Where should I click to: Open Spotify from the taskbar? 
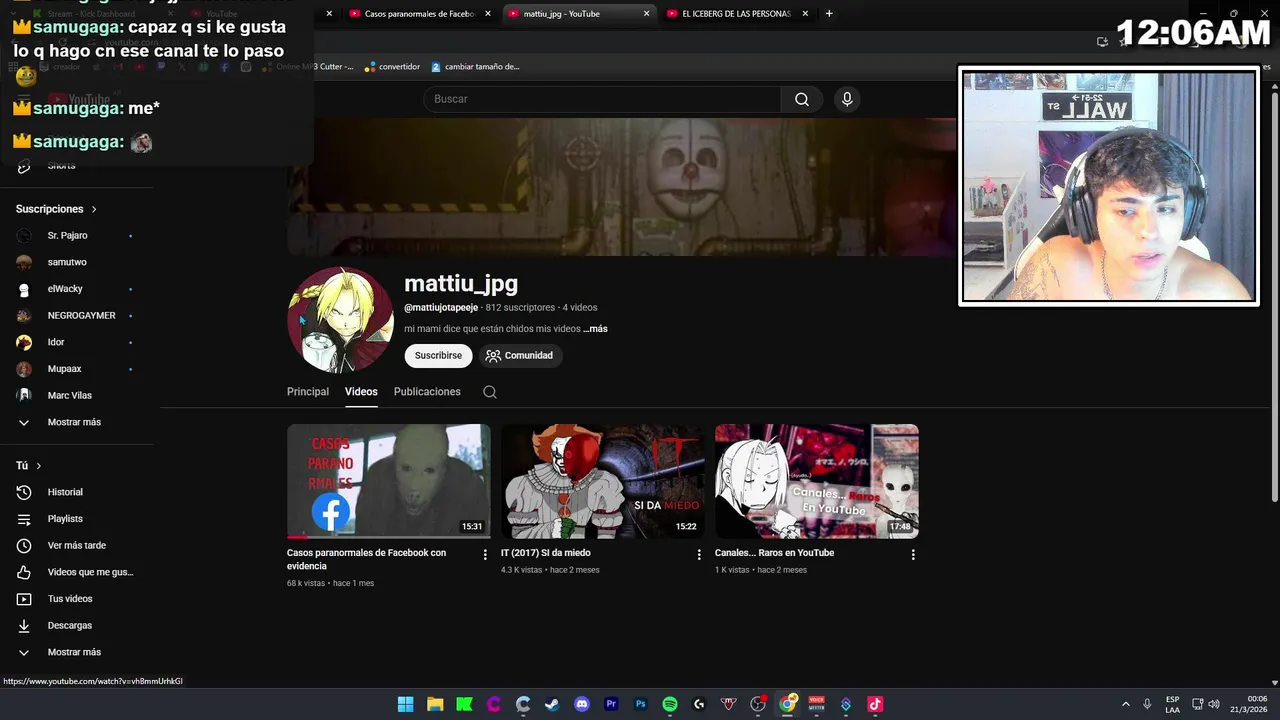click(670, 704)
